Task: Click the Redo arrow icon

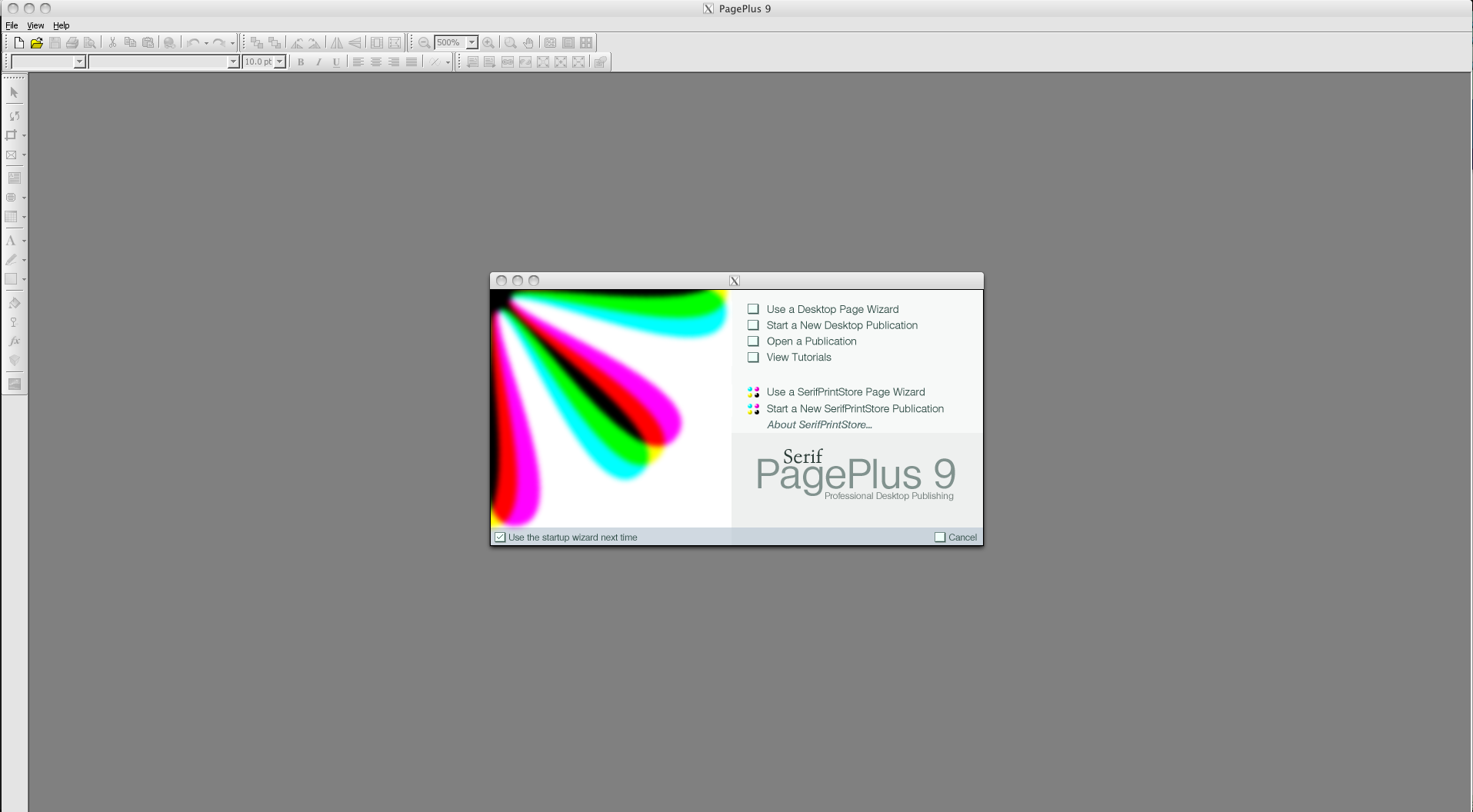Action: 219,43
